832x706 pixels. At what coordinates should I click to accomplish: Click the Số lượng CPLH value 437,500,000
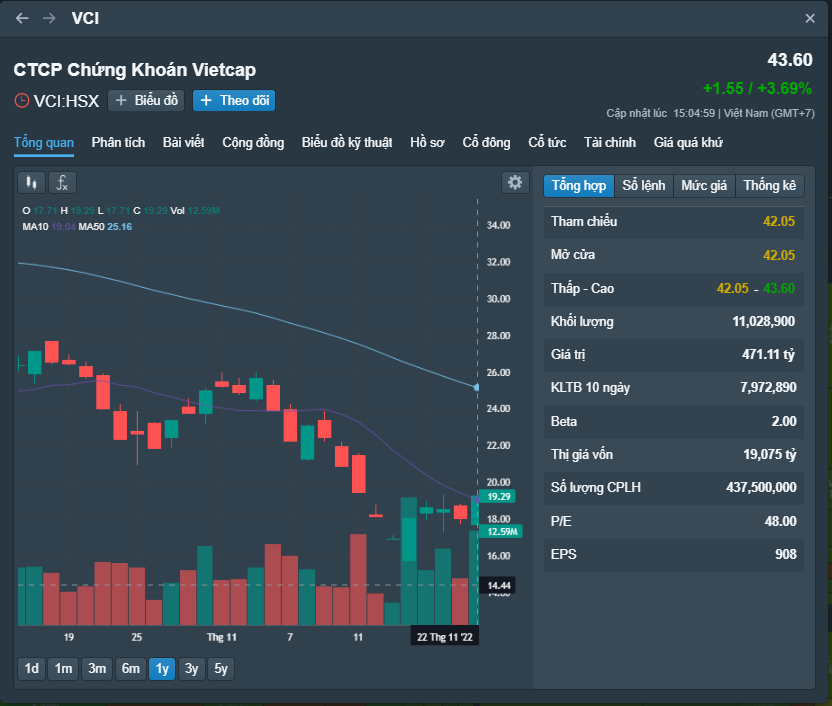pos(761,487)
